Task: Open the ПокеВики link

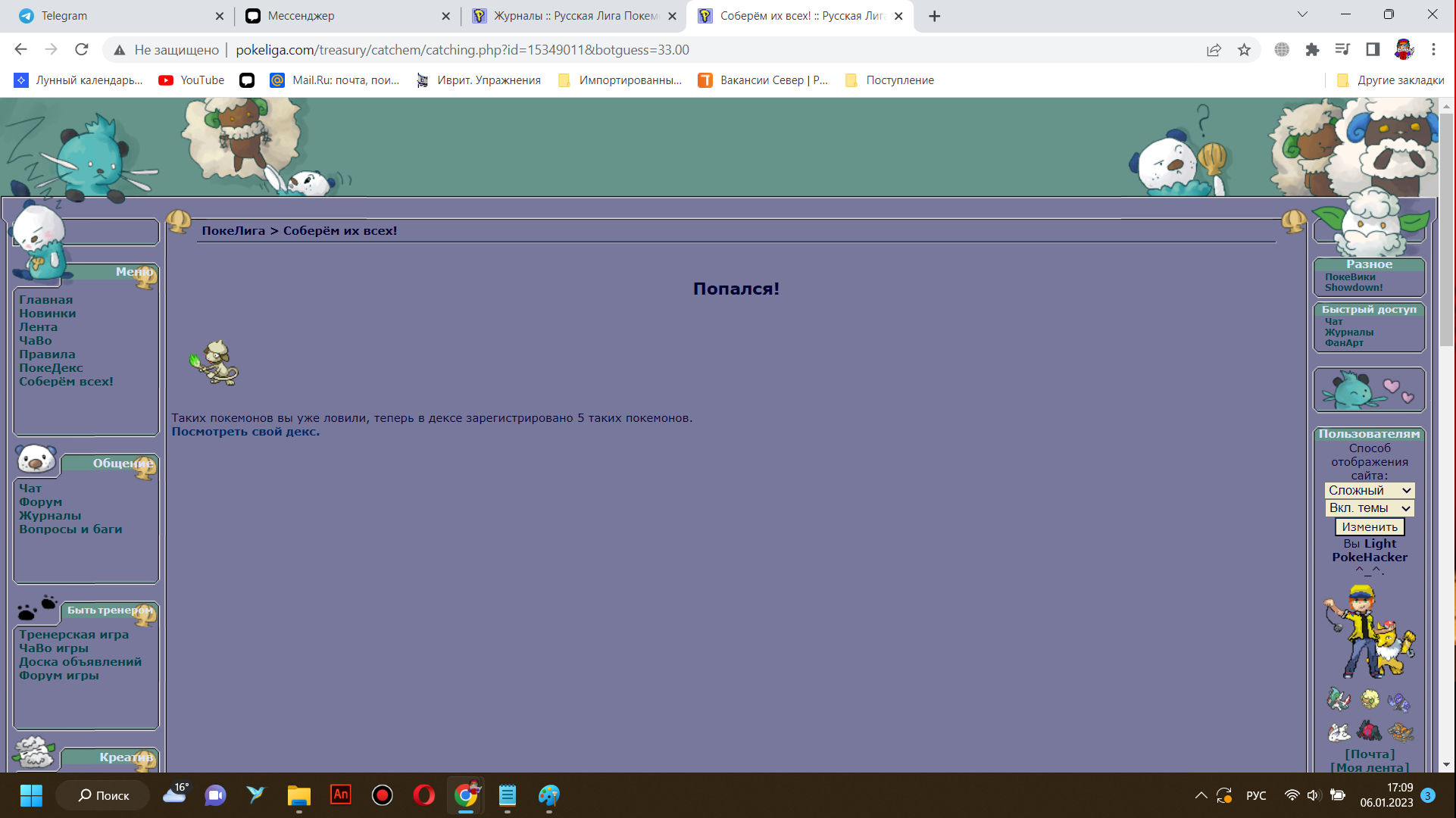Action: (x=1350, y=277)
